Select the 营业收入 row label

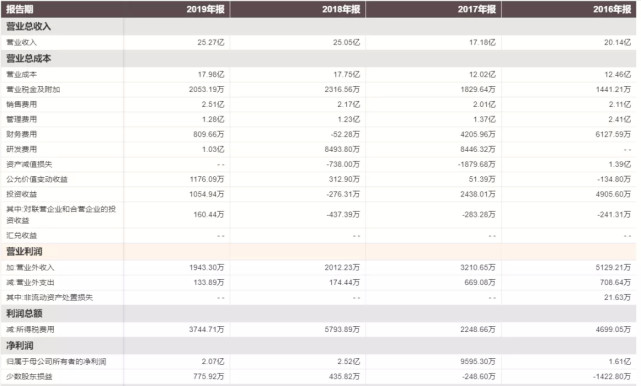[x=22, y=43]
